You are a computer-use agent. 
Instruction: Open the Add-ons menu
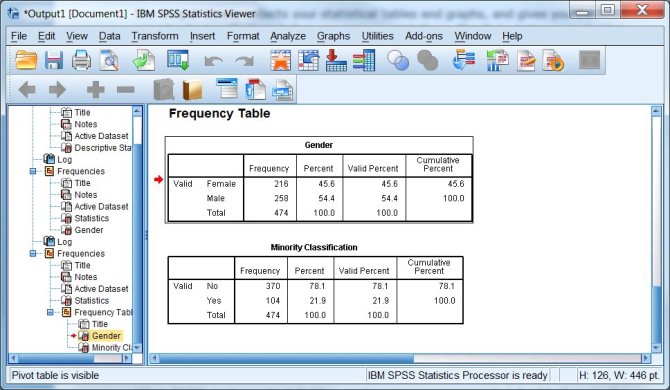pos(424,36)
